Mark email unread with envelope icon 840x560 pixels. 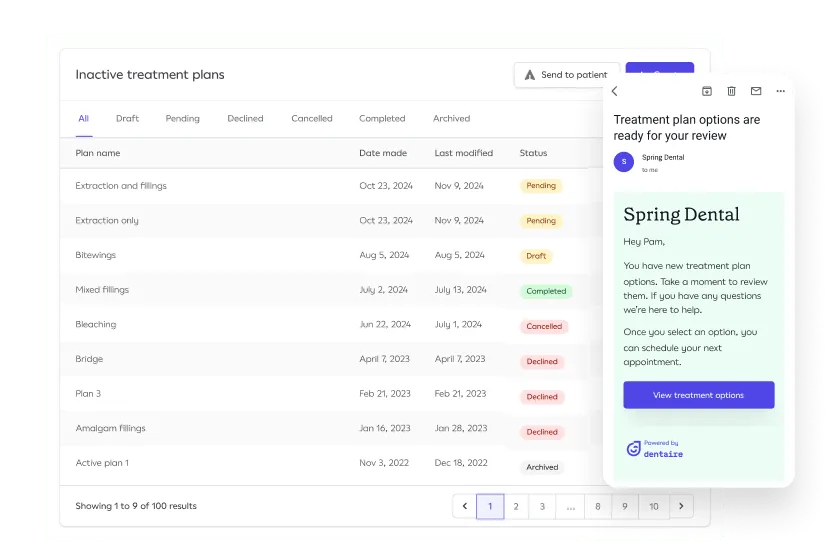[756, 91]
